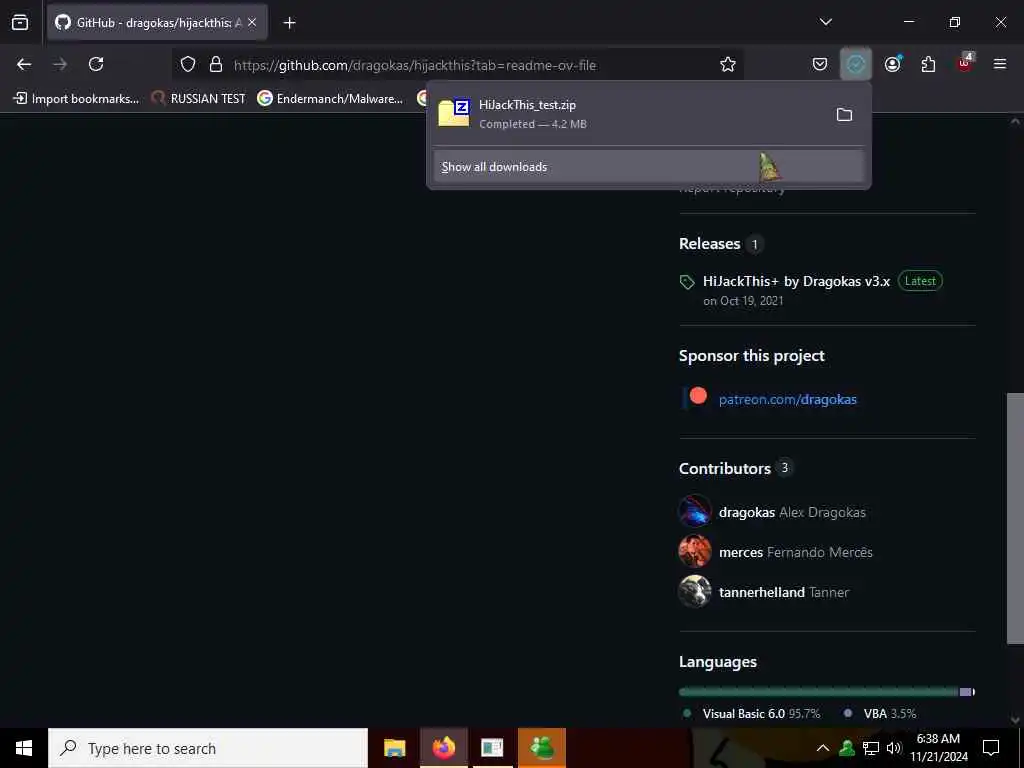Screen dimensions: 1024x768
Task: Reload the current page
Action: 96,64
